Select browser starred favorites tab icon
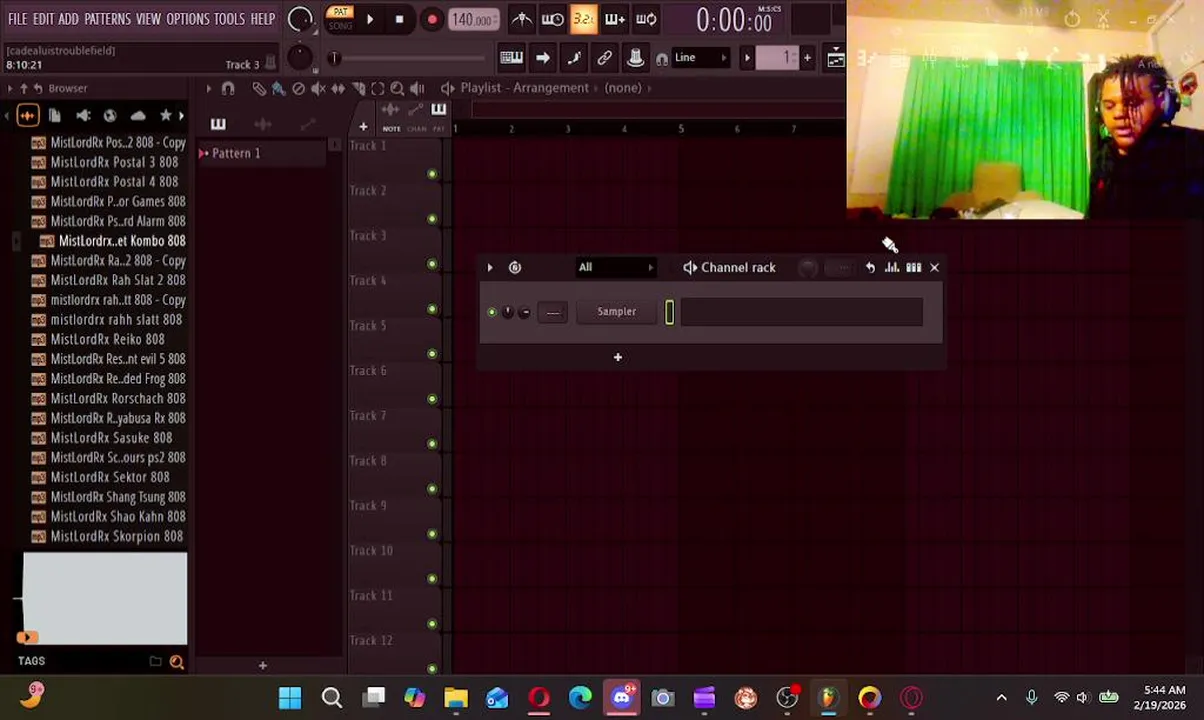 (166, 116)
